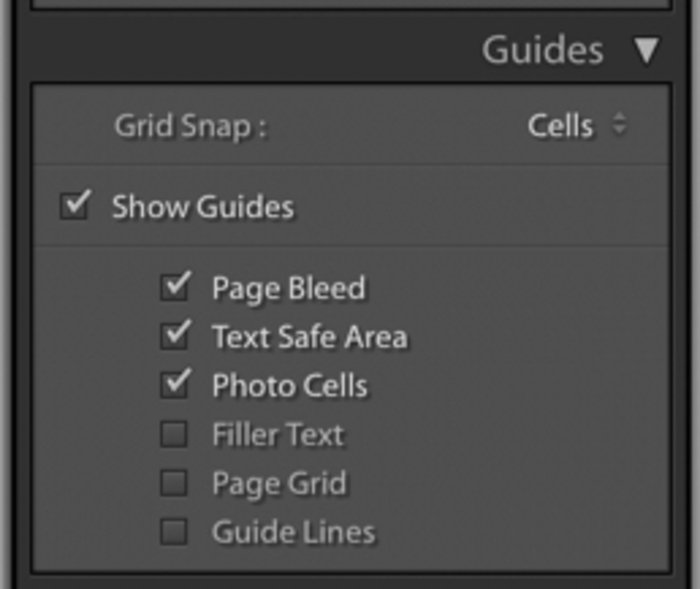Viewport: 700px width, 589px height.
Task: Disable the Page Bleed checkbox
Action: [x=175, y=287]
